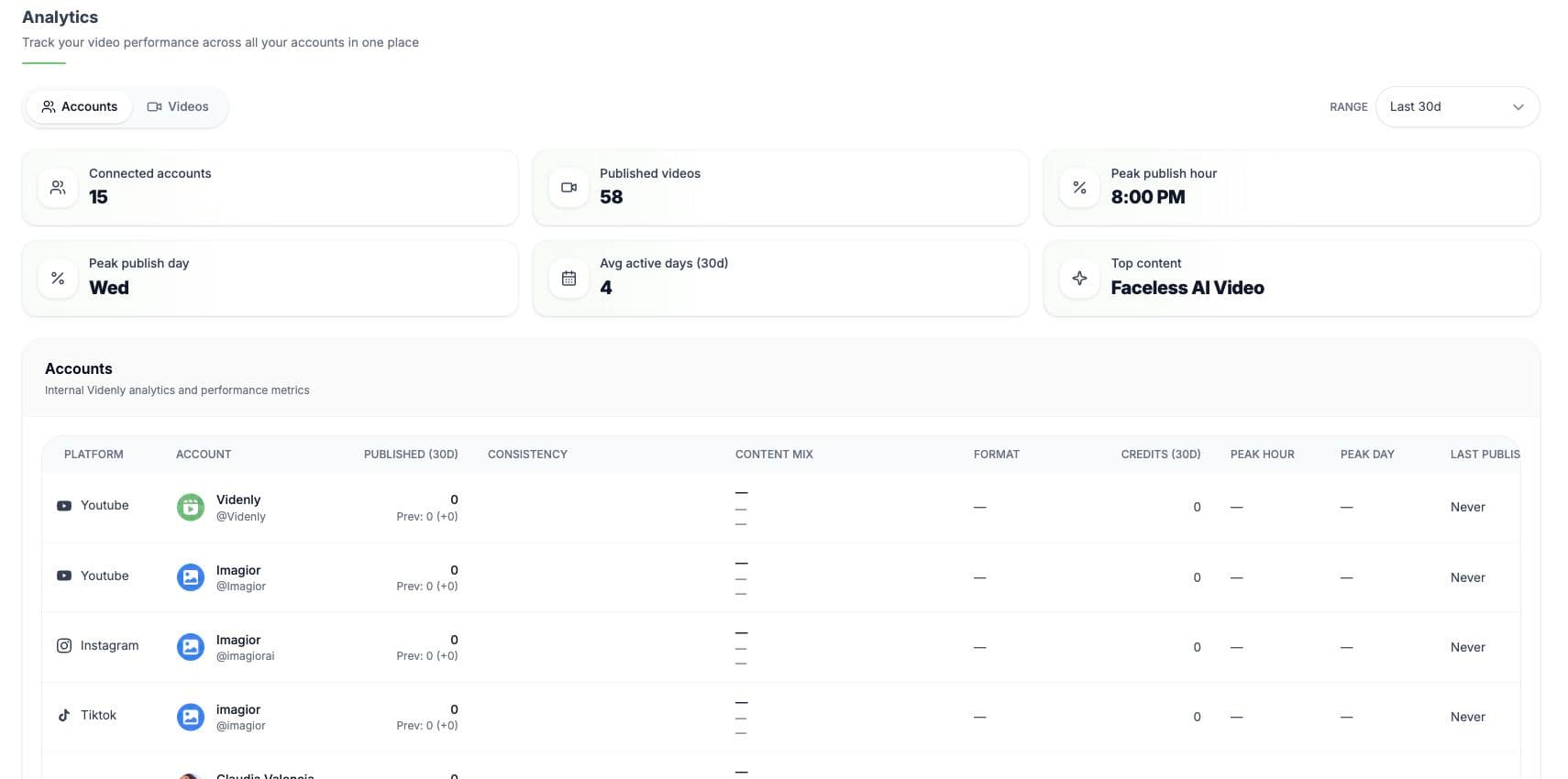
Task: Click the chevron in the range selector
Action: pyautogui.click(x=1518, y=107)
